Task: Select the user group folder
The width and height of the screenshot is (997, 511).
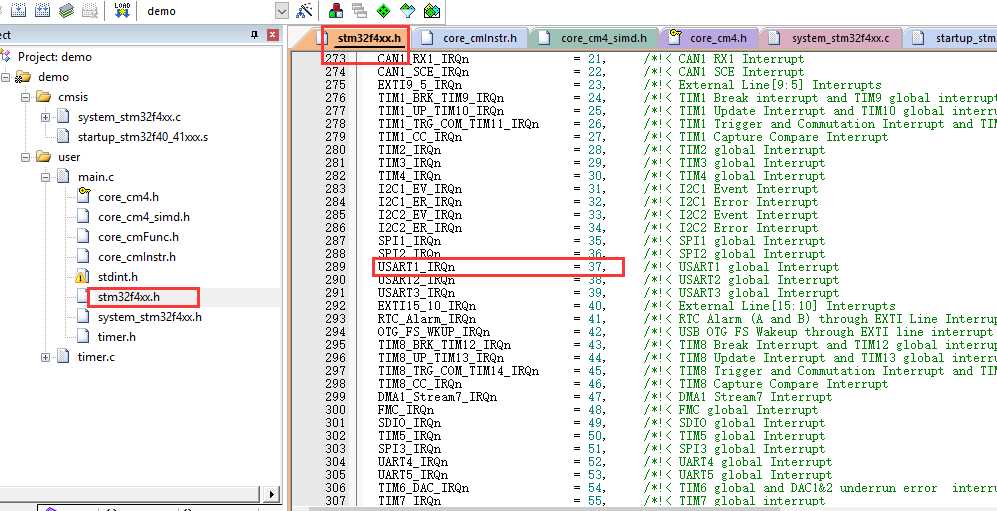Action: [69, 157]
